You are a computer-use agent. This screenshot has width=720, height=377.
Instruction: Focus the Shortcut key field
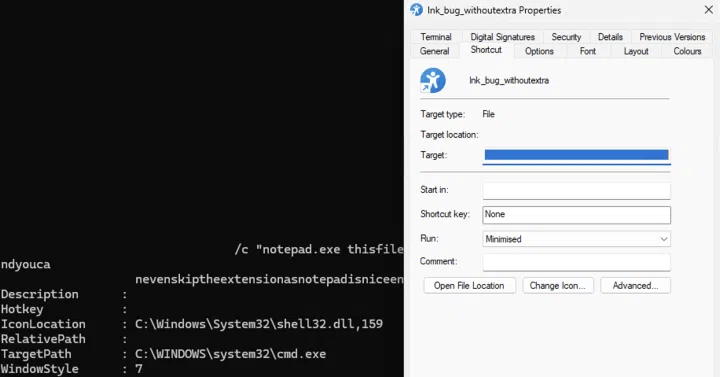coord(576,214)
